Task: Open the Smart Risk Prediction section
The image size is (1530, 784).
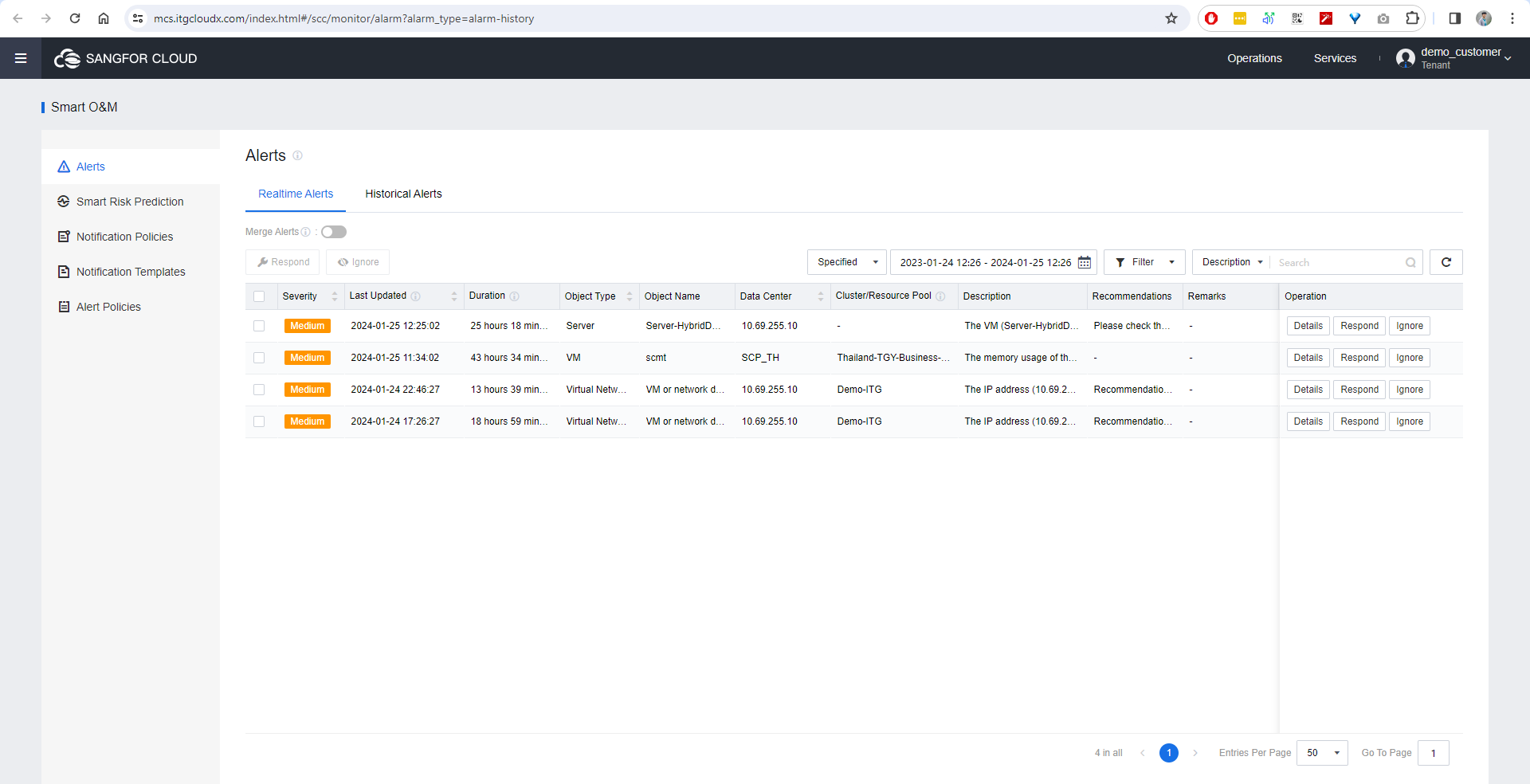Action: [x=129, y=202]
